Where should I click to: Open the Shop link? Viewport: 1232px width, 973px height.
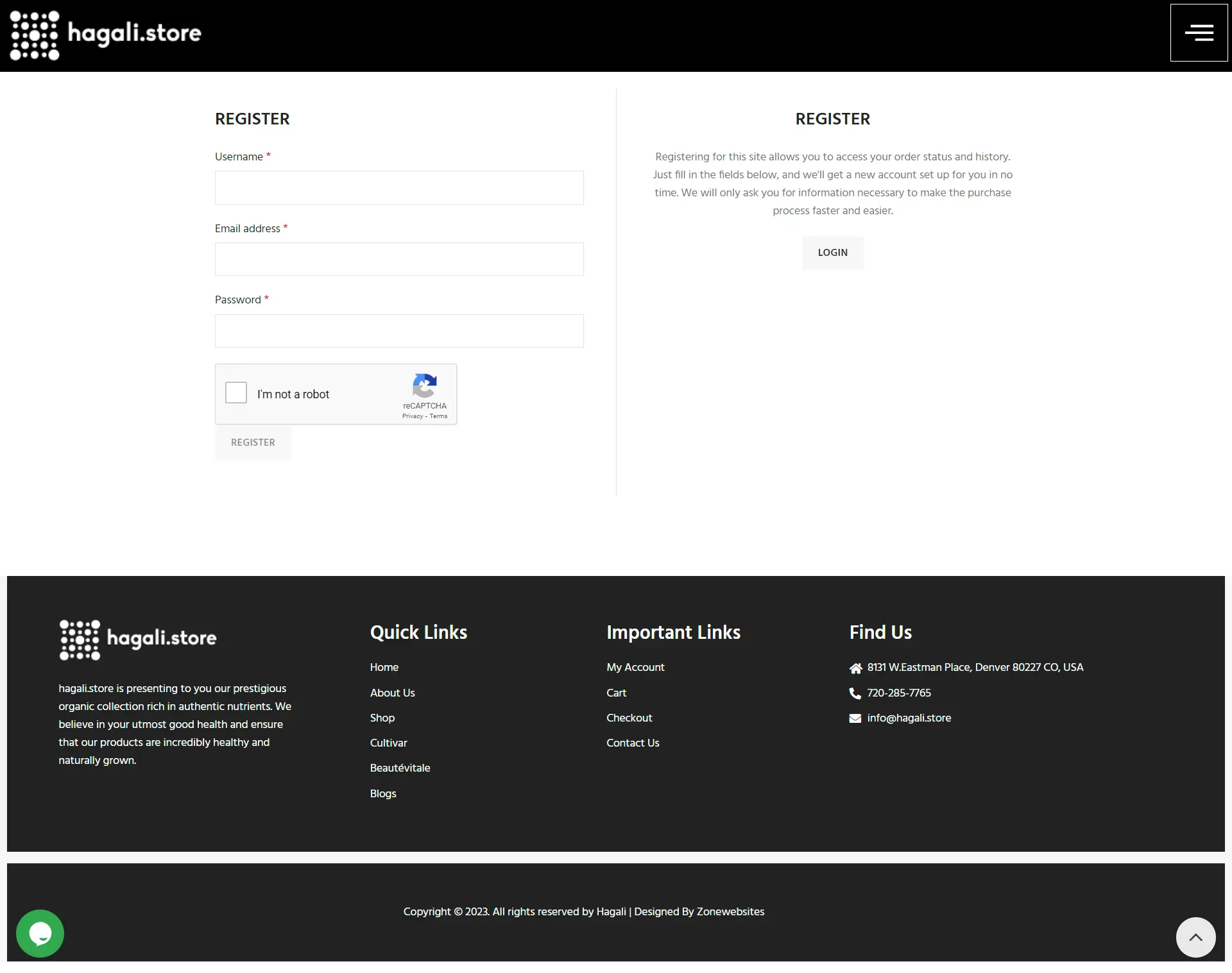click(x=382, y=718)
